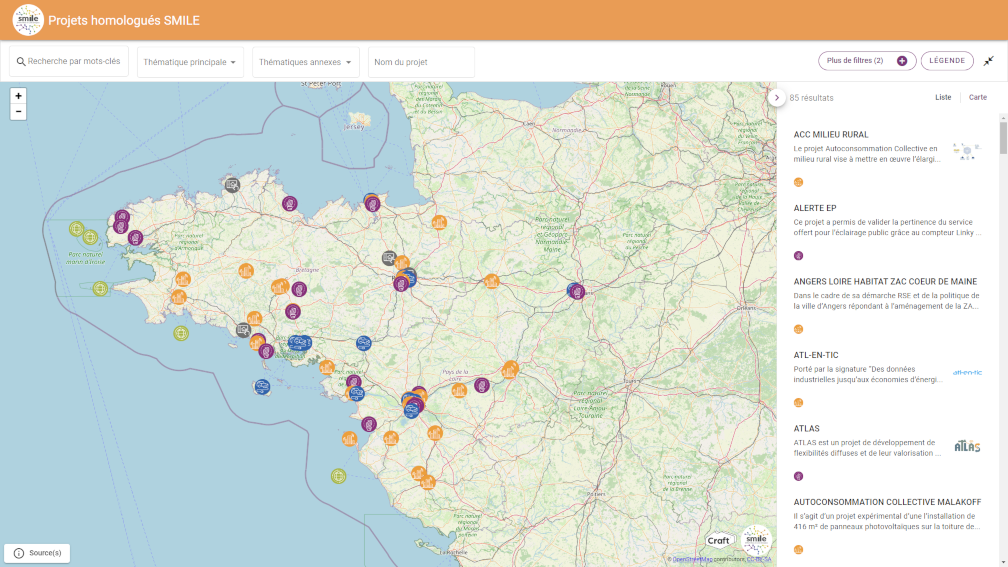Focus the keyword search field
Image resolution: width=1008 pixels, height=567 pixels.
(x=69, y=62)
